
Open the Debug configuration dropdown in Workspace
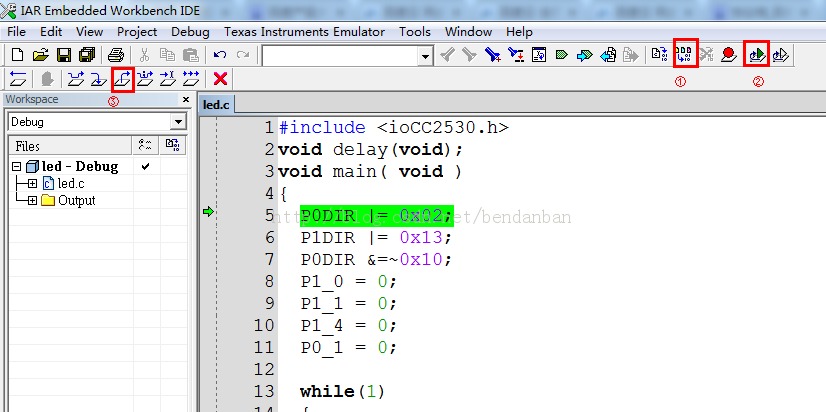[178, 122]
